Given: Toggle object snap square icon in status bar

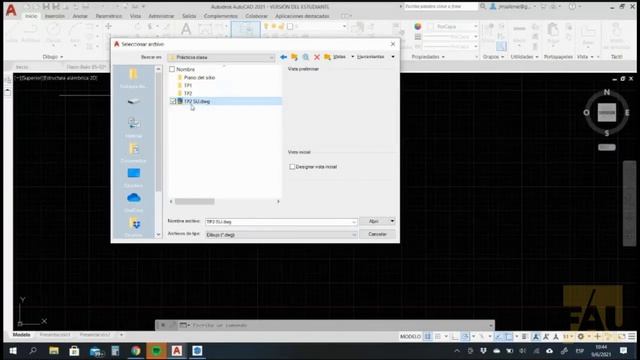Looking at the screenshot, I should tap(509, 336).
